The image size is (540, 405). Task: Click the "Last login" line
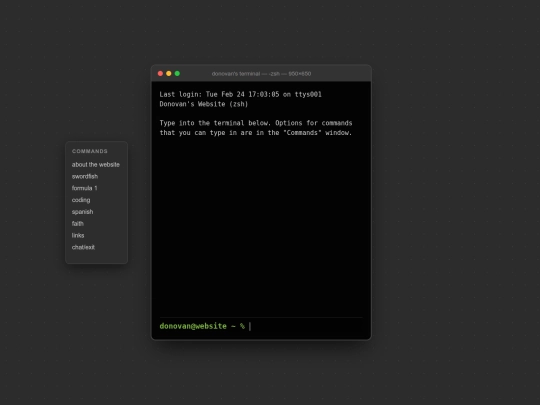(x=240, y=94)
